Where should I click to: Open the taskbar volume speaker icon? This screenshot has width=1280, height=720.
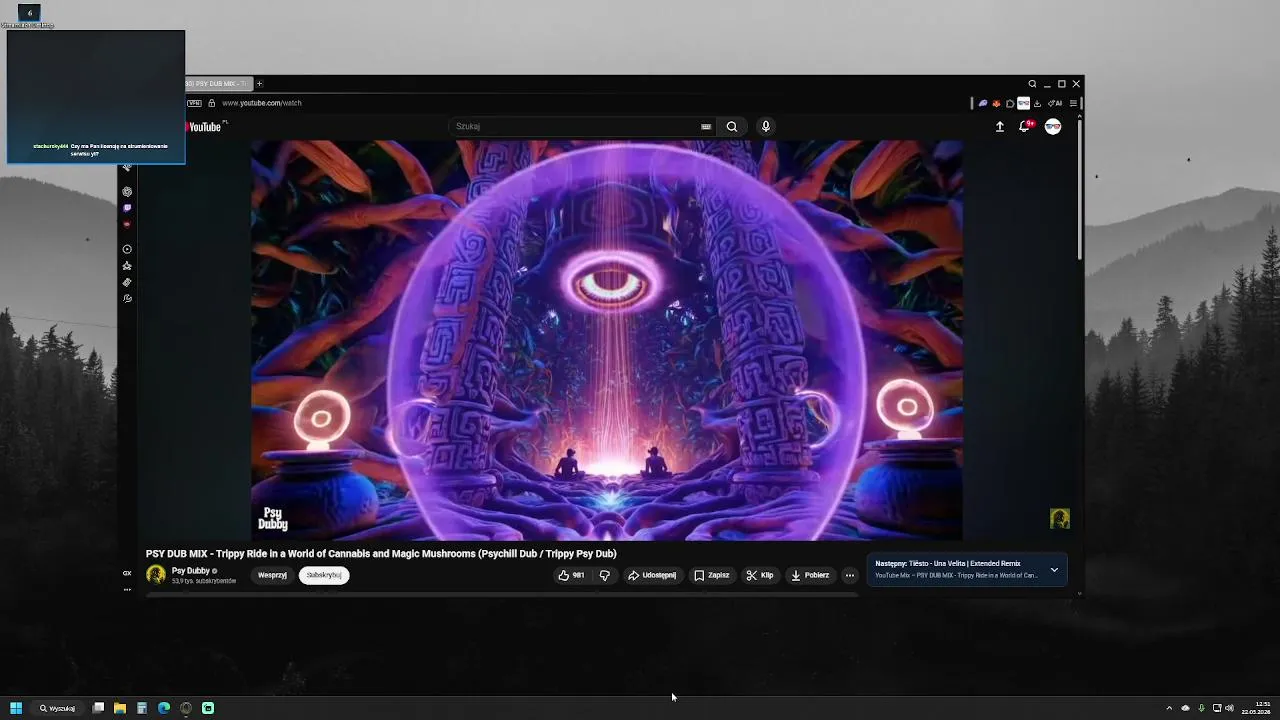1229,708
